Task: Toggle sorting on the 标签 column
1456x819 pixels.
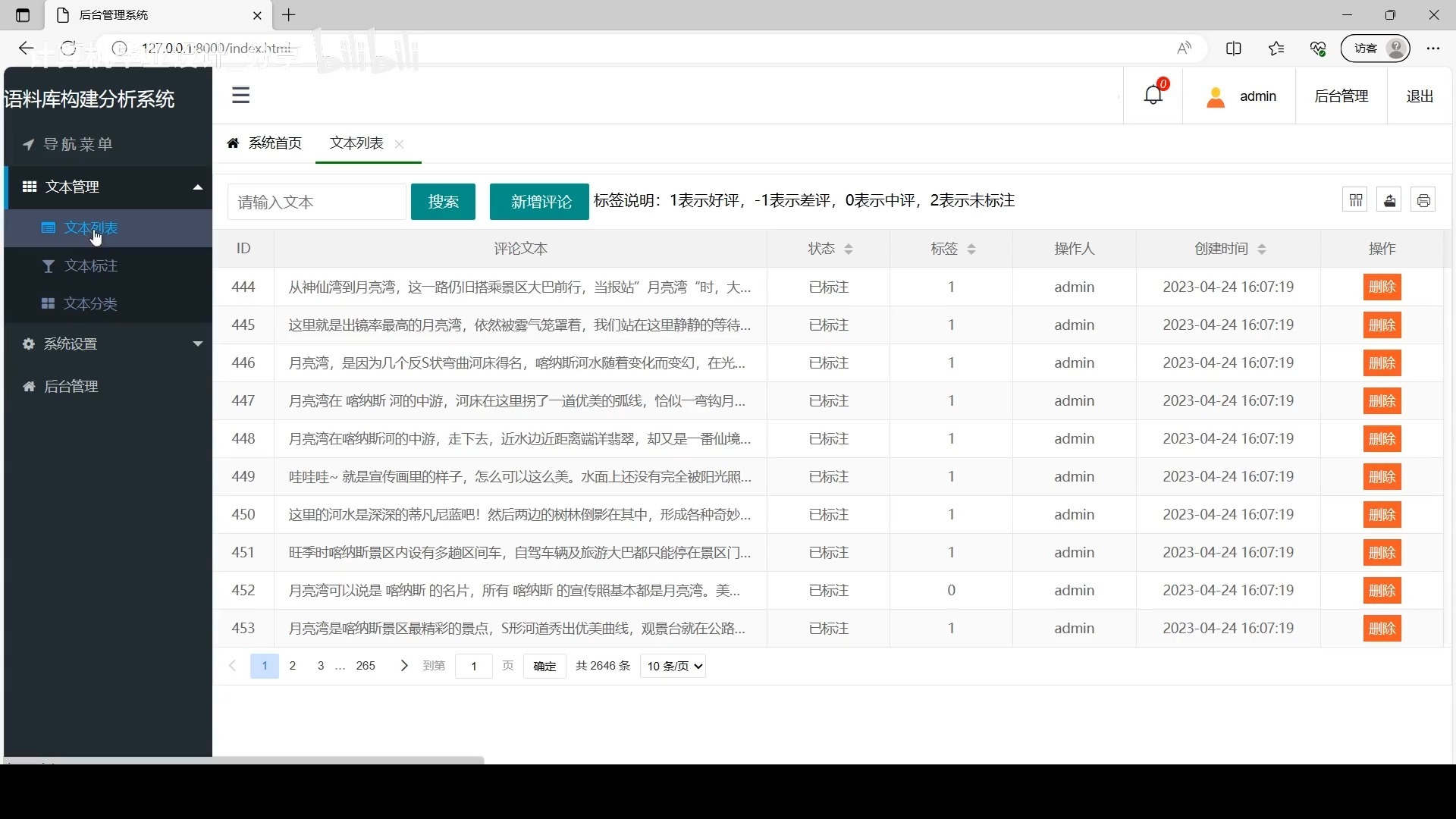Action: (973, 249)
